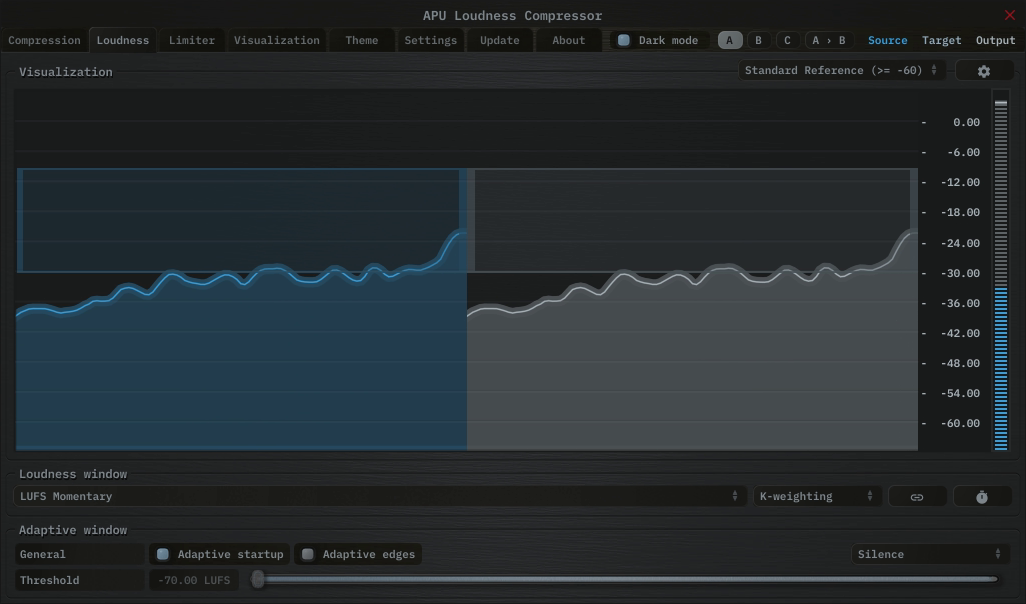Switch to the Compression tab
This screenshot has width=1026, height=604.
[44, 41]
